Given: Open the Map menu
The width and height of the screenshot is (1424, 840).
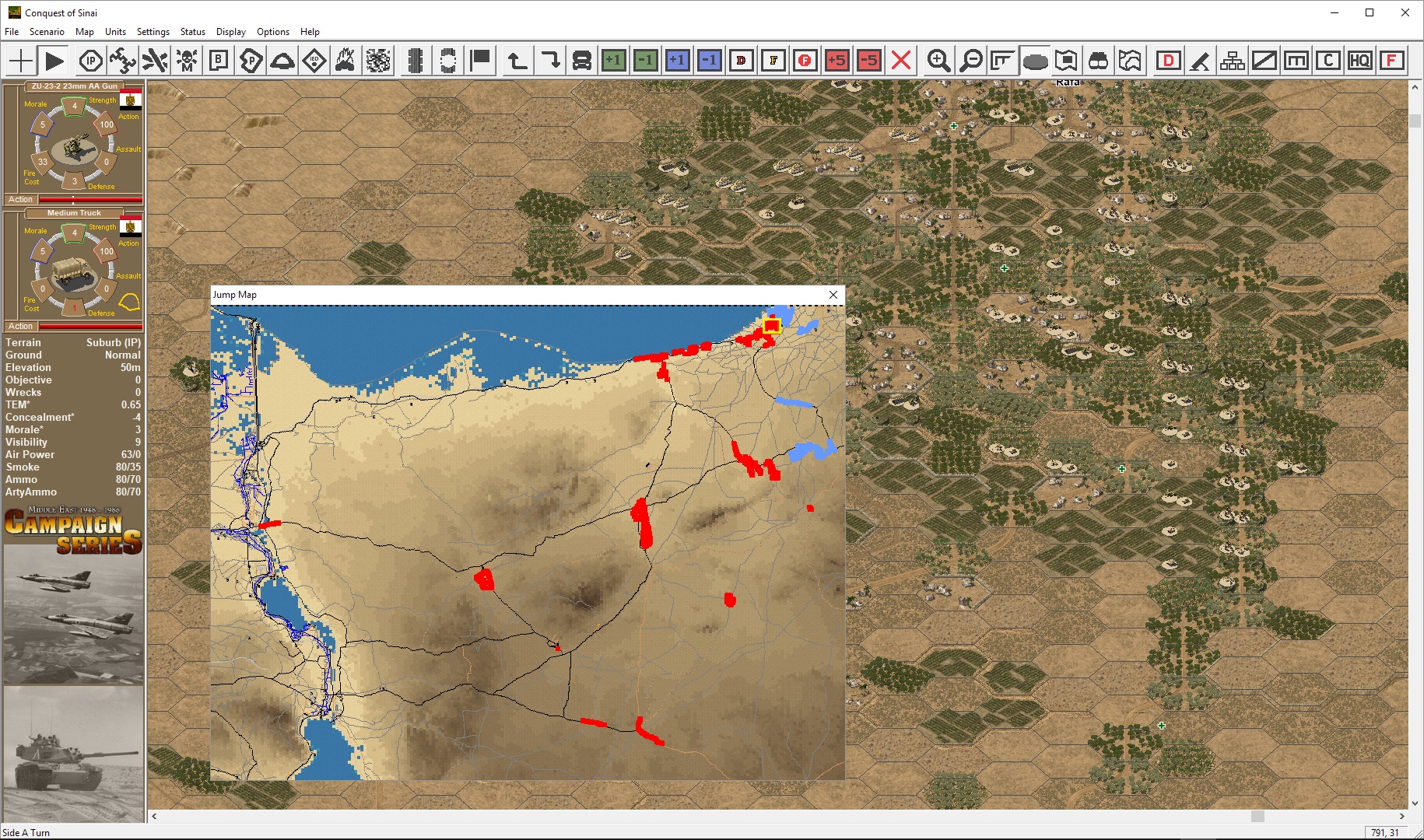Looking at the screenshot, I should tap(85, 32).
